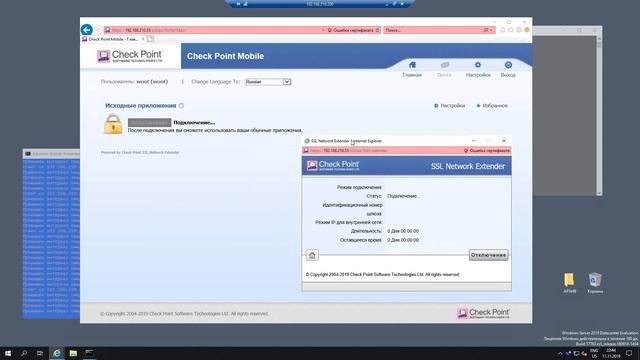640x360 pixels.
Task: Click the grayed Подключение button beside the padlock
Action: 149,122
